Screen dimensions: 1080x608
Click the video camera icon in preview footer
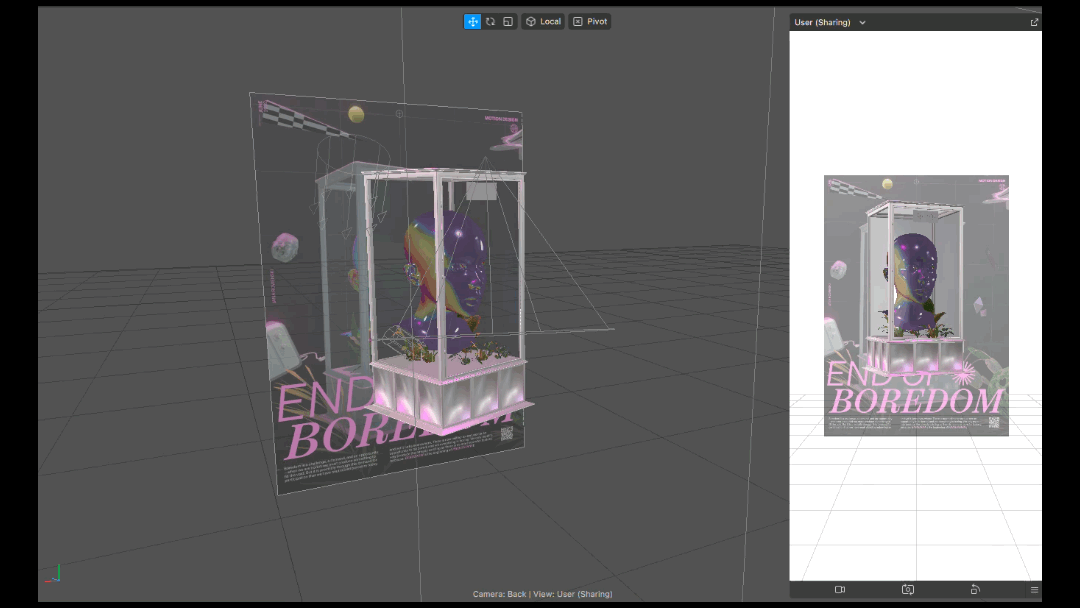[x=840, y=590]
